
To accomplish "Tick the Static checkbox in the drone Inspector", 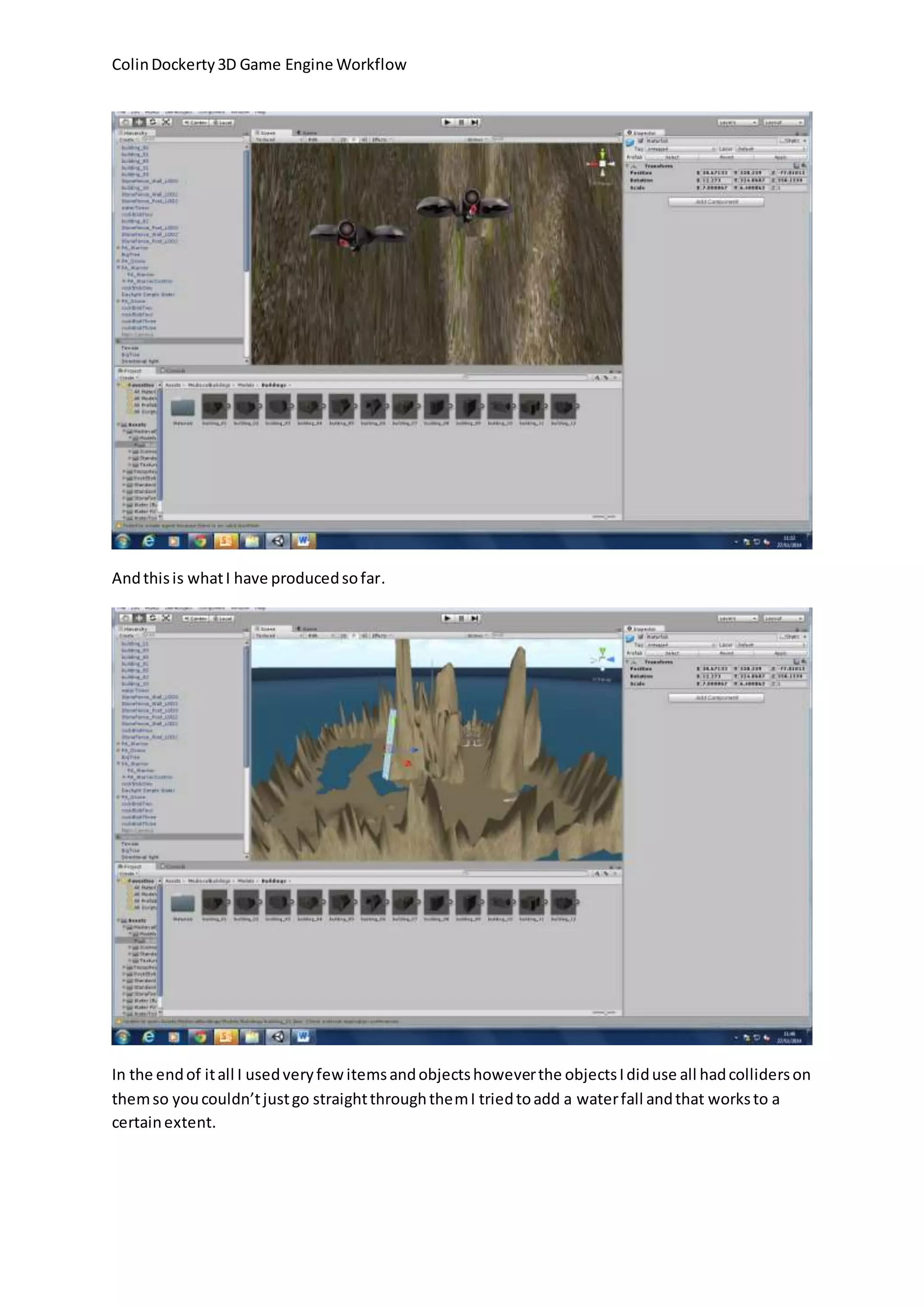I will 782,141.
